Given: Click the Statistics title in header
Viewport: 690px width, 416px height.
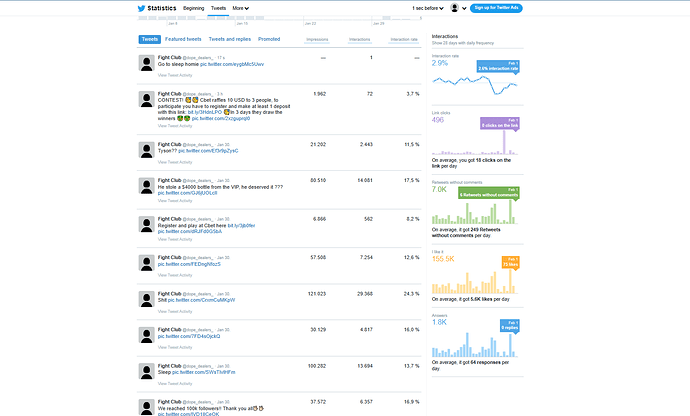Looking at the screenshot, I should [161, 8].
